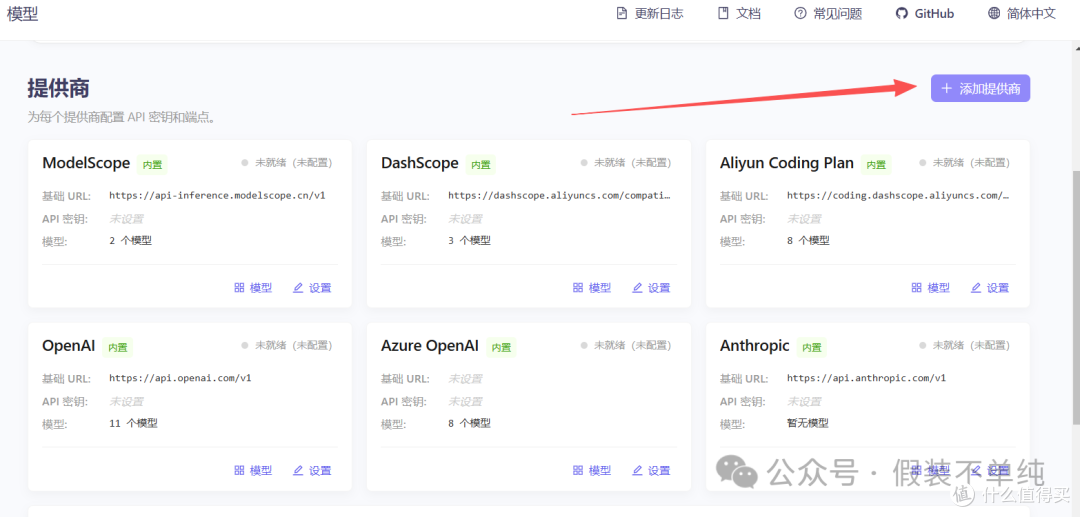Open 设置 for Aliyun Coding Plan
This screenshot has height=517, width=1080.
pos(990,288)
